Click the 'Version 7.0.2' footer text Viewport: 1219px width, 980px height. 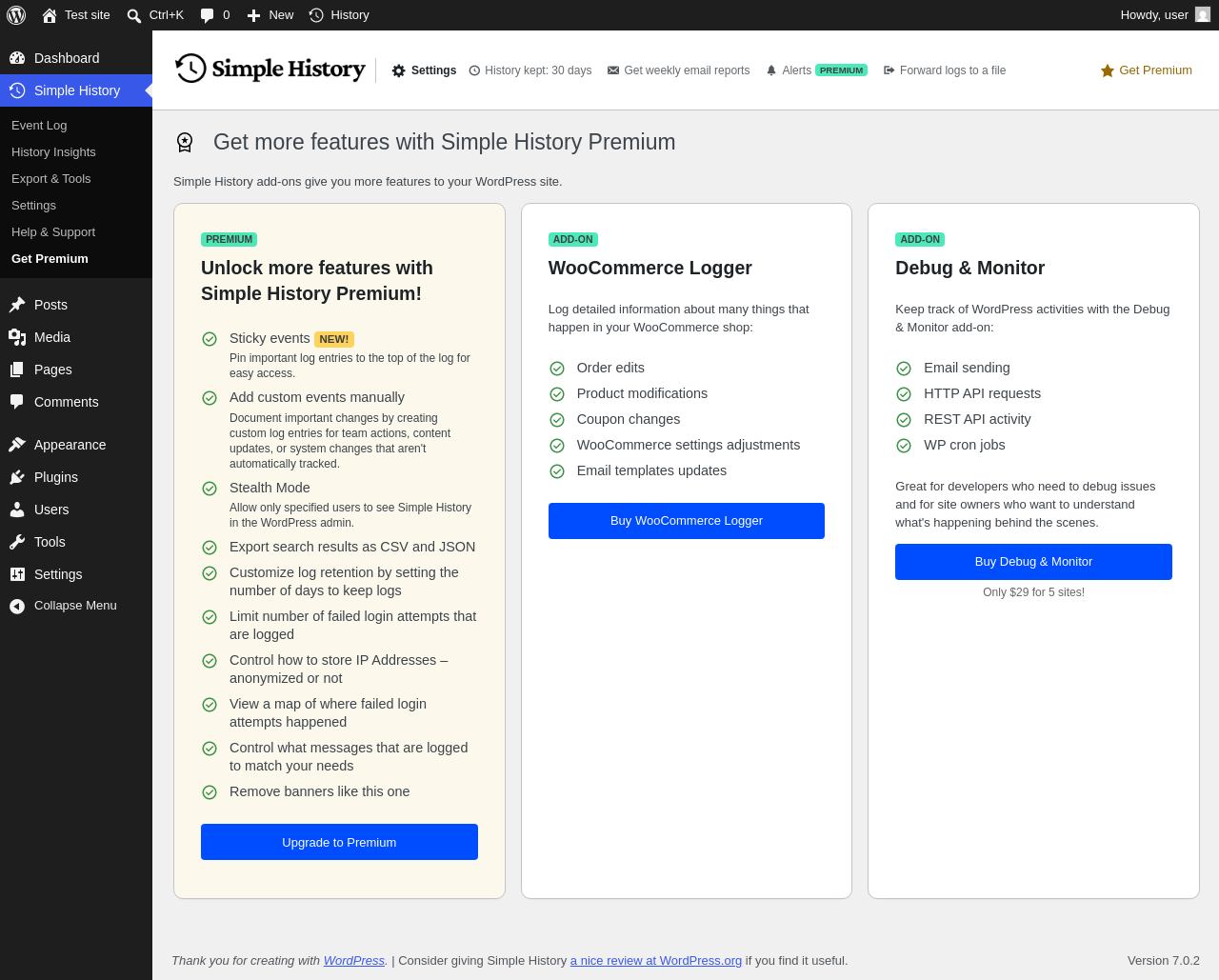[1164, 961]
